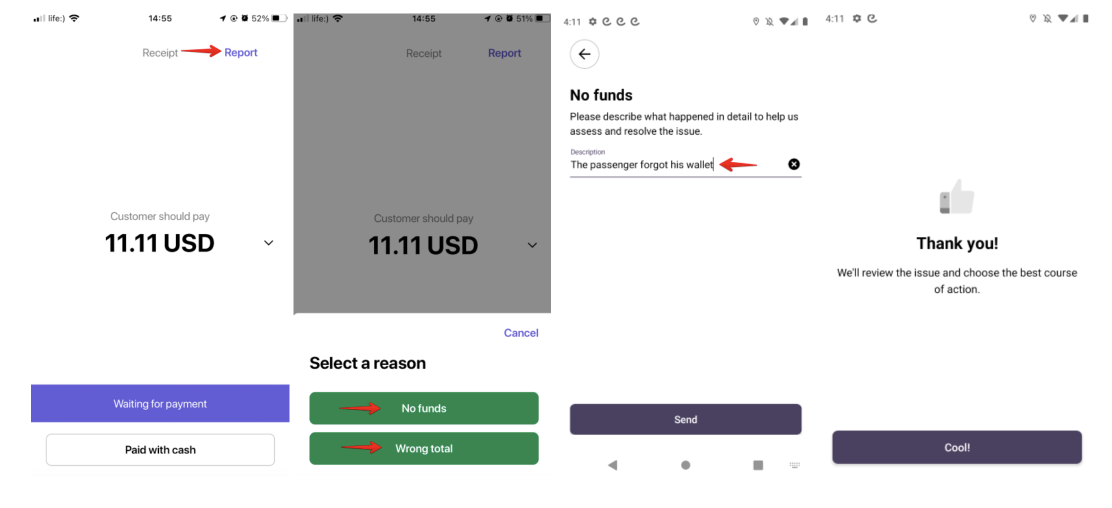Tap the Android recent apps square button

click(758, 465)
